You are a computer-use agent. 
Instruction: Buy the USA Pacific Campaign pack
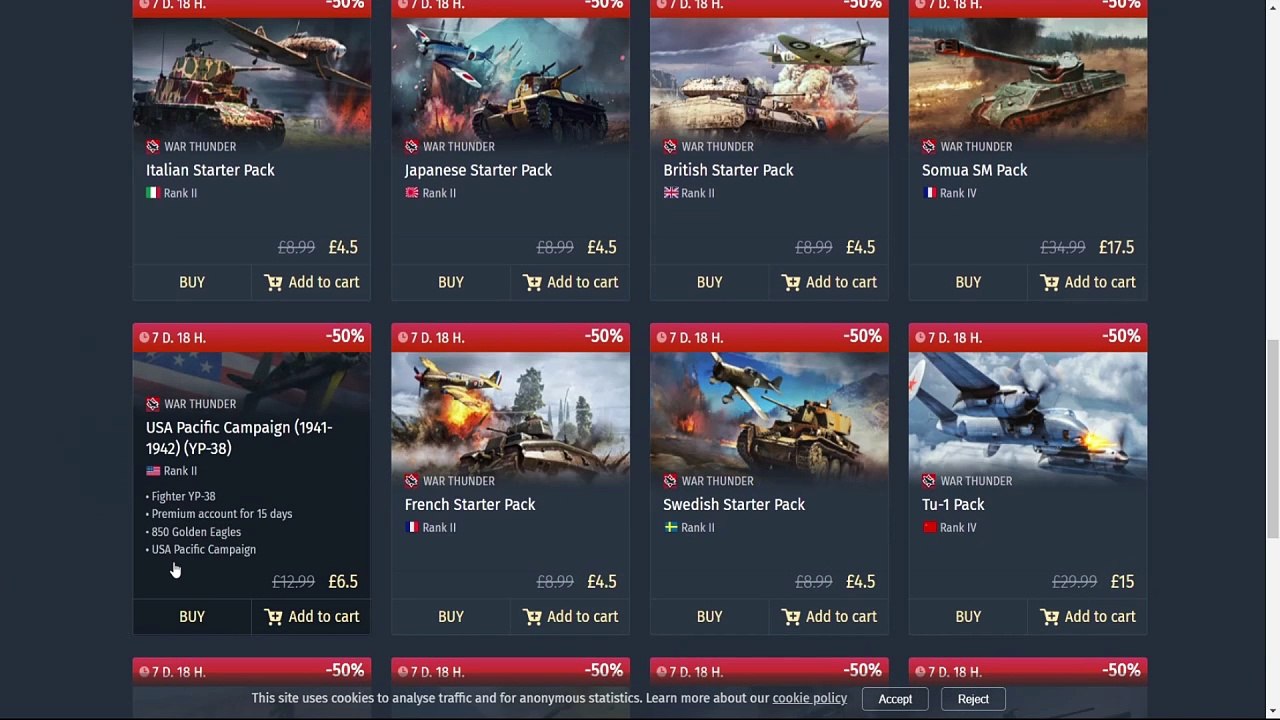click(x=192, y=617)
